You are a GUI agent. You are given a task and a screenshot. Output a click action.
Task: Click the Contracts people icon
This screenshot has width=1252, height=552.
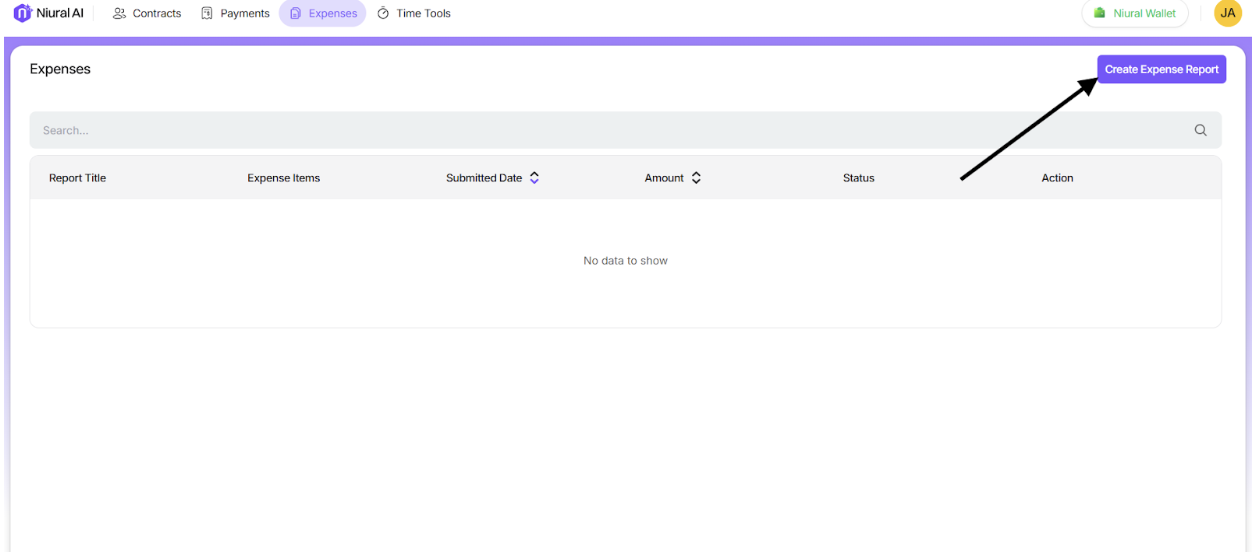[120, 13]
